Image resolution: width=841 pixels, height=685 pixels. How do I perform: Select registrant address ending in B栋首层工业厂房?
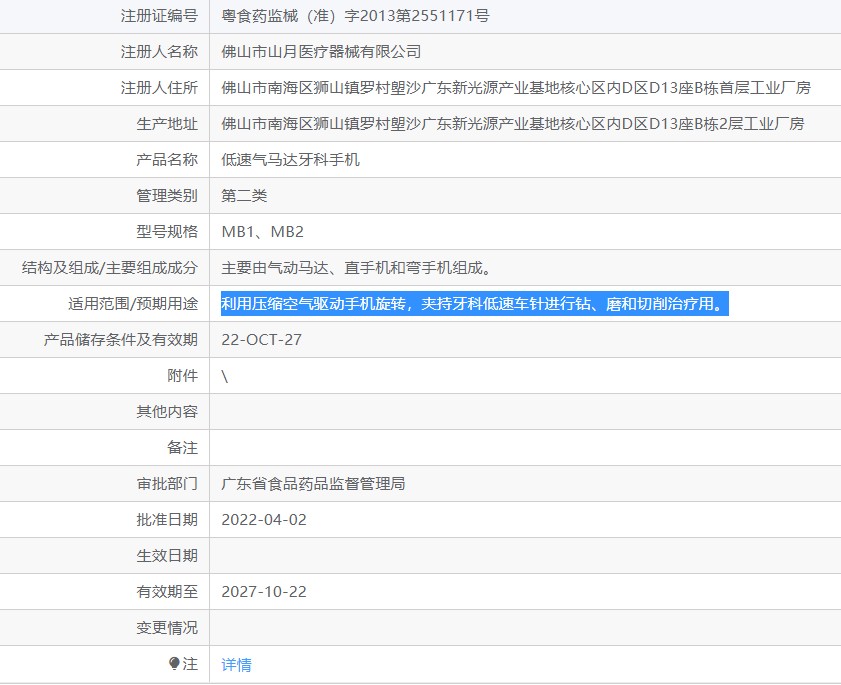(516, 88)
